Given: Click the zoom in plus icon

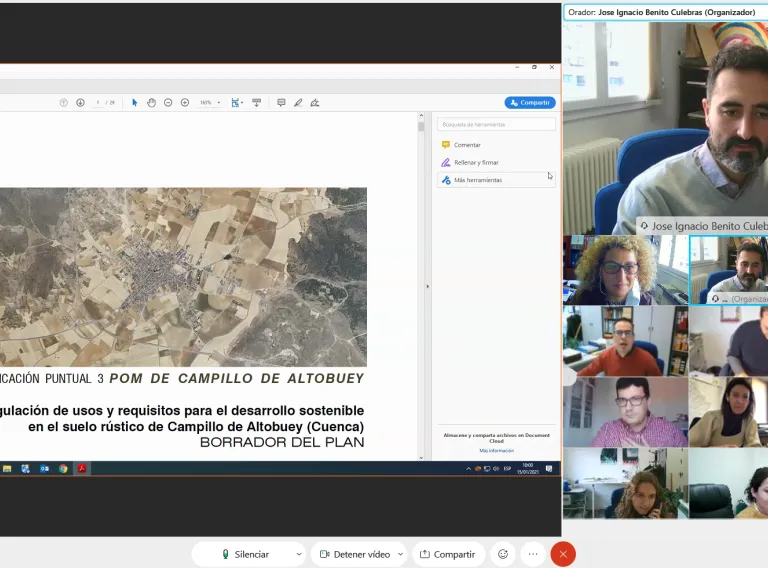Looking at the screenshot, I should click(185, 102).
